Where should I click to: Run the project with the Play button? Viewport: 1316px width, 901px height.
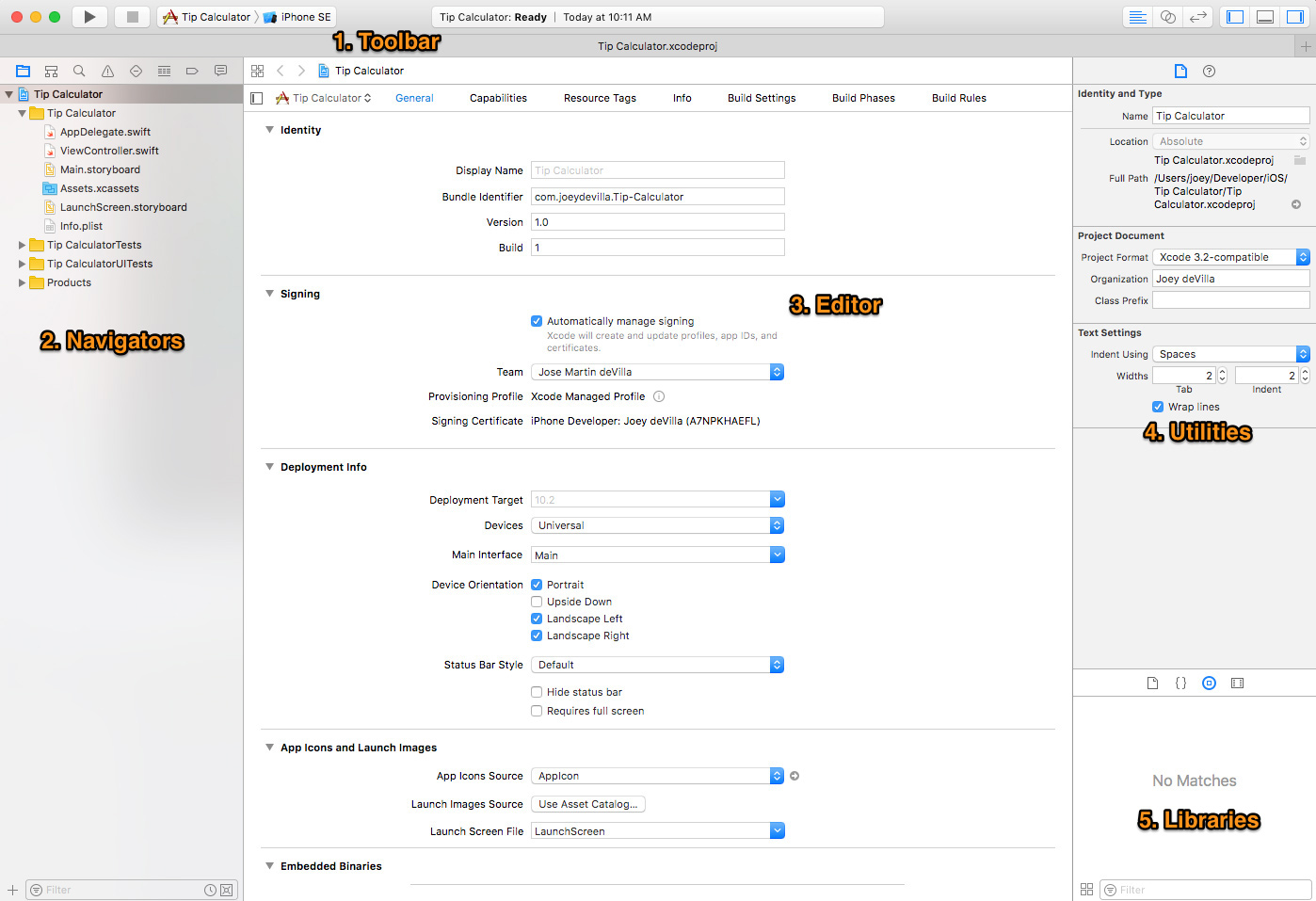tap(89, 17)
